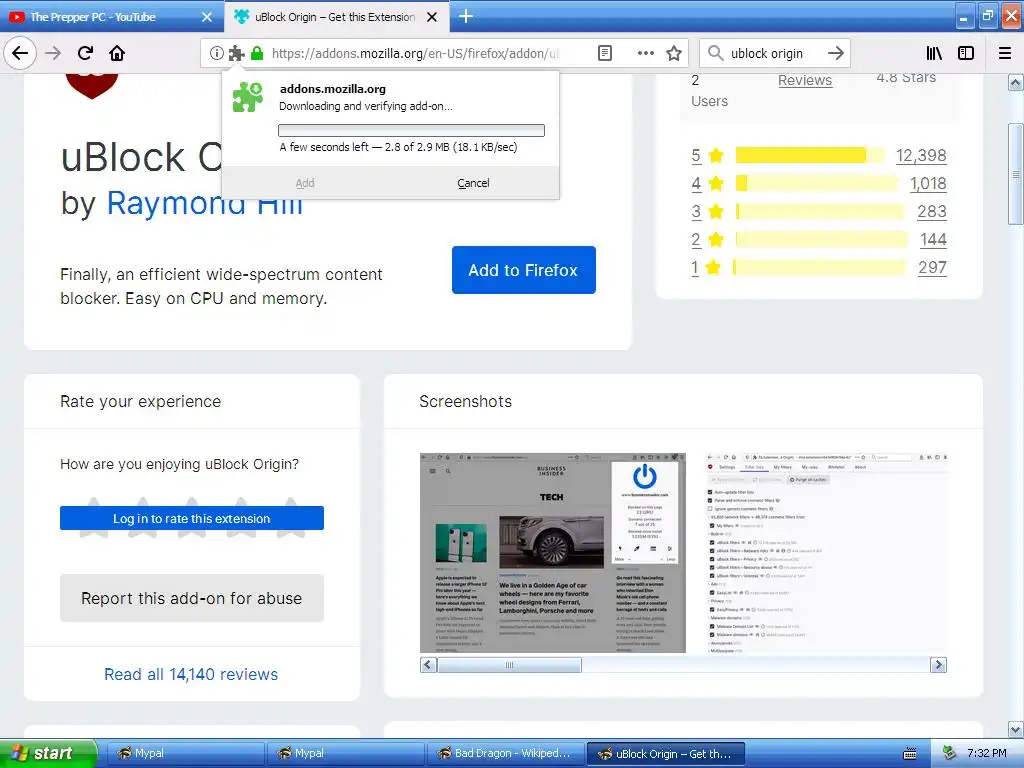1024x768 pixels.
Task: Open the filter lists settings screenshot thumbnail
Action: click(x=826, y=552)
